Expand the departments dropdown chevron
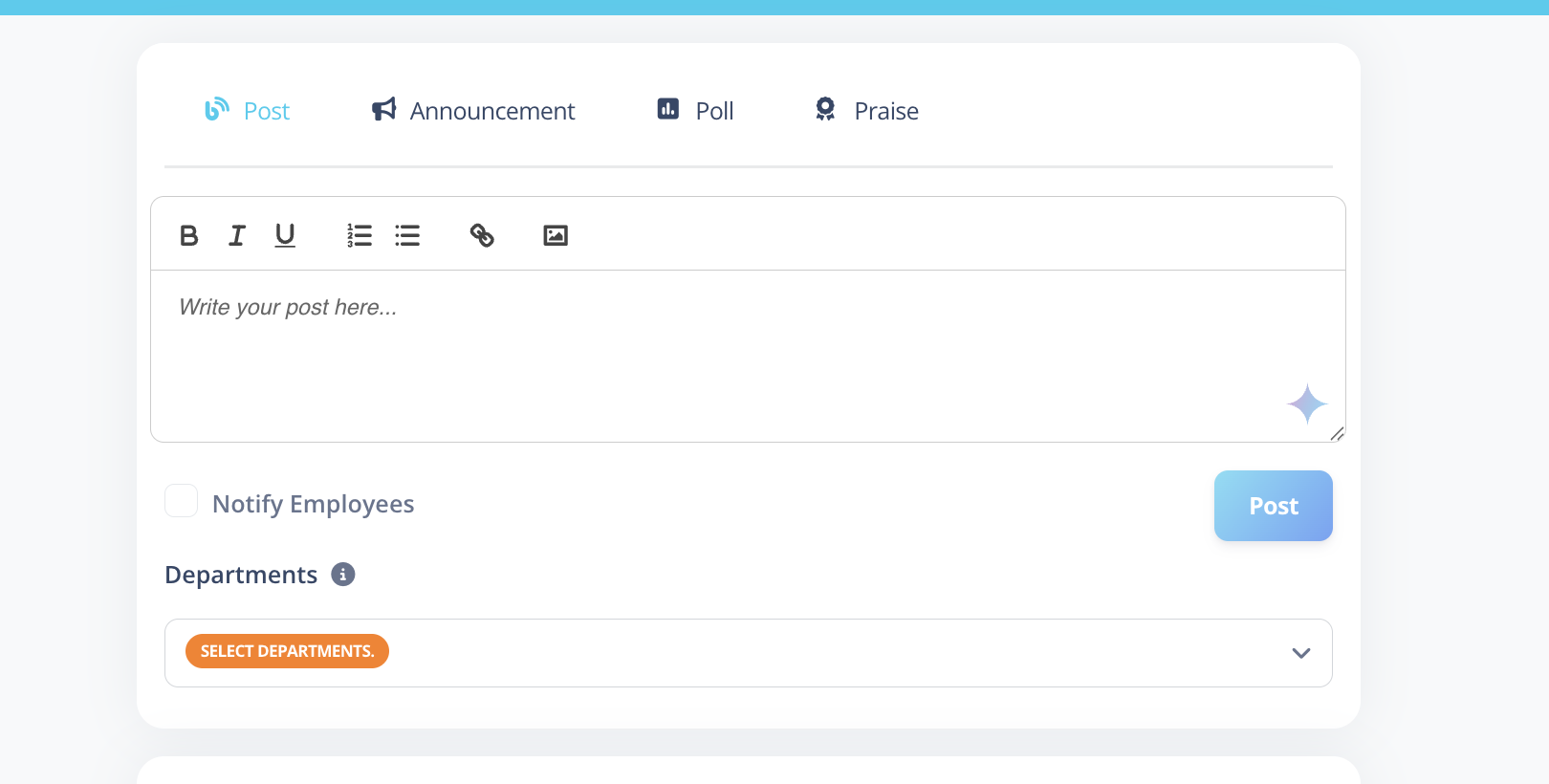Image resolution: width=1549 pixels, height=784 pixels. click(x=1301, y=653)
